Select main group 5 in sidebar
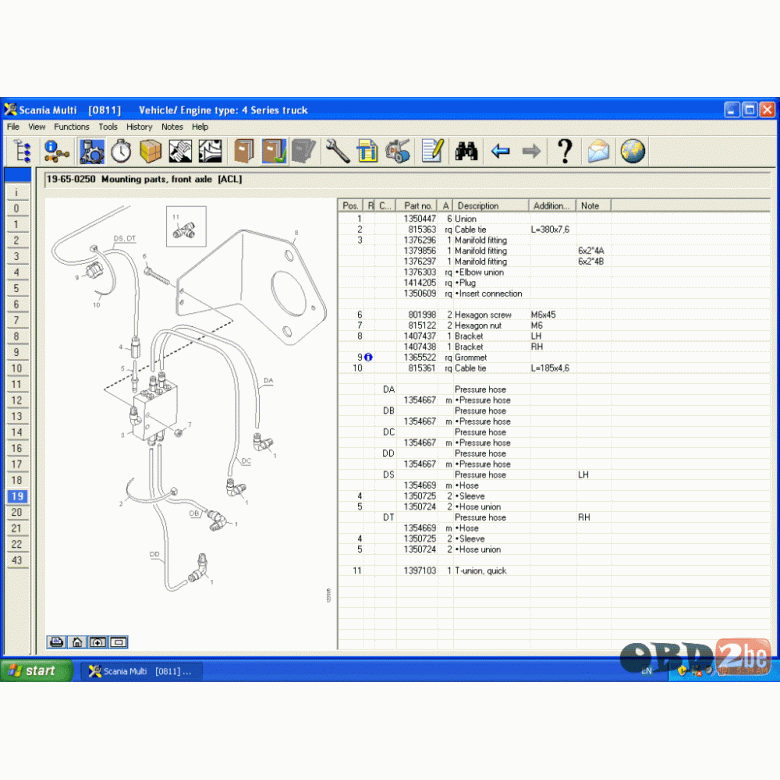780x780 pixels. 17,289
